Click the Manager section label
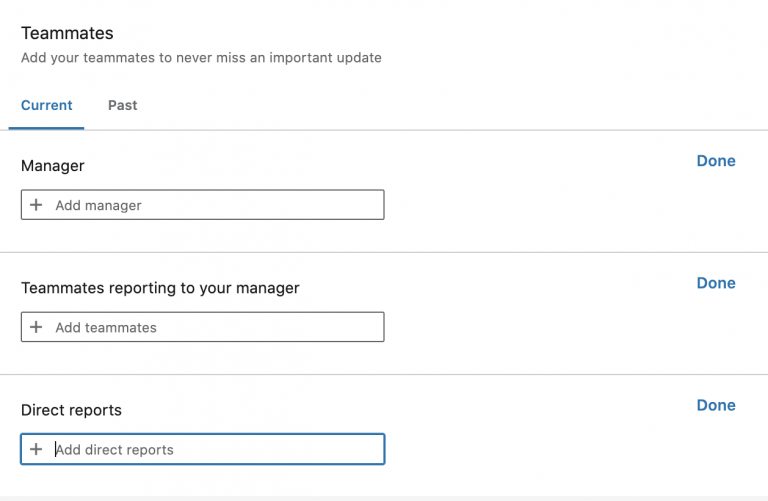Image resolution: width=768 pixels, height=501 pixels. pos(52,166)
